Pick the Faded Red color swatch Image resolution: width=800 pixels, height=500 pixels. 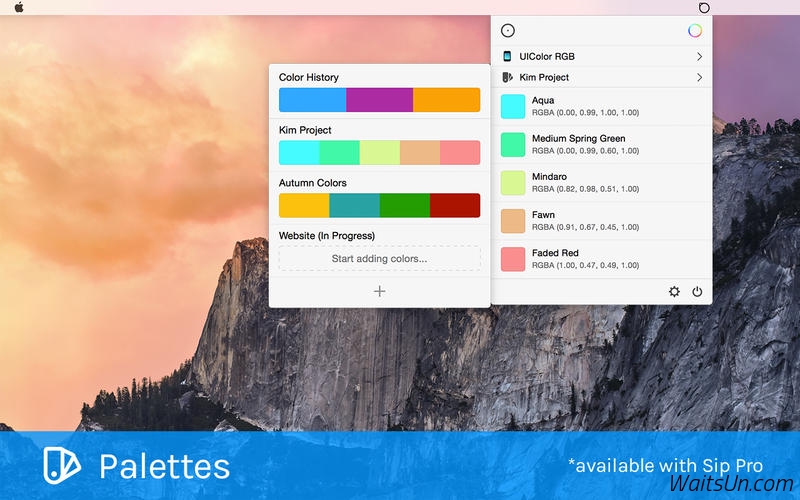(513, 259)
